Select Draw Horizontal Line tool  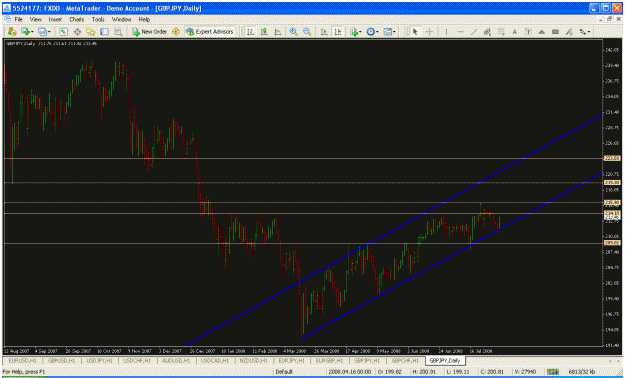(460, 32)
